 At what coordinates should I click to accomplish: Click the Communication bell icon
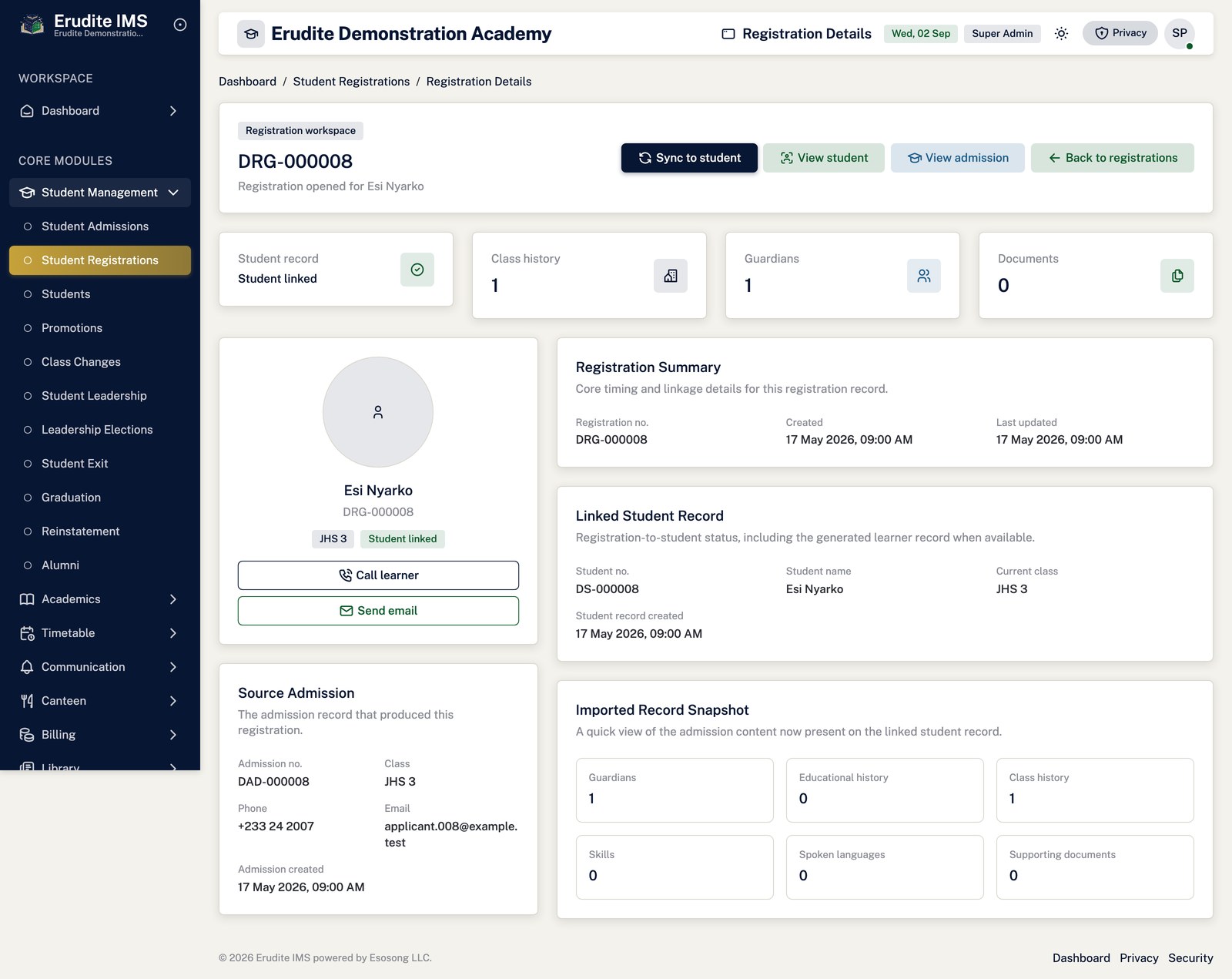(x=27, y=667)
